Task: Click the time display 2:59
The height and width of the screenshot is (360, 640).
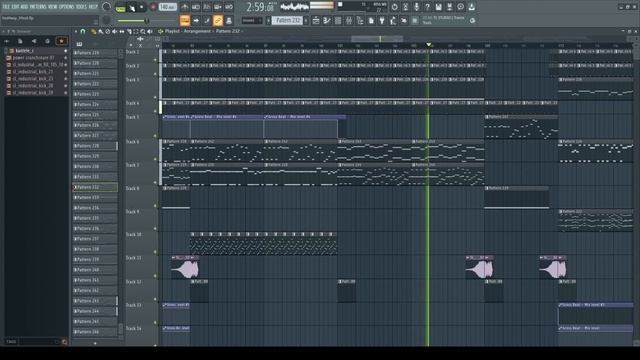Action: coord(260,7)
